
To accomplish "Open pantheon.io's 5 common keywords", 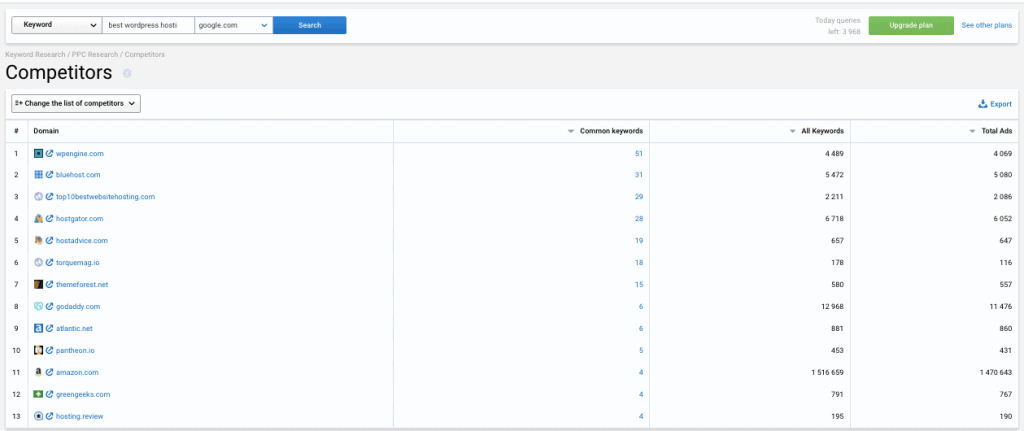I will (641, 351).
